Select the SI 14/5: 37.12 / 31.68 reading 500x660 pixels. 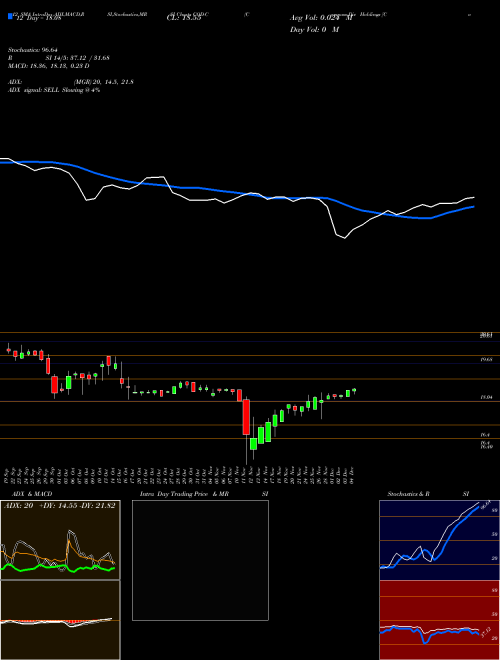coord(78,58)
